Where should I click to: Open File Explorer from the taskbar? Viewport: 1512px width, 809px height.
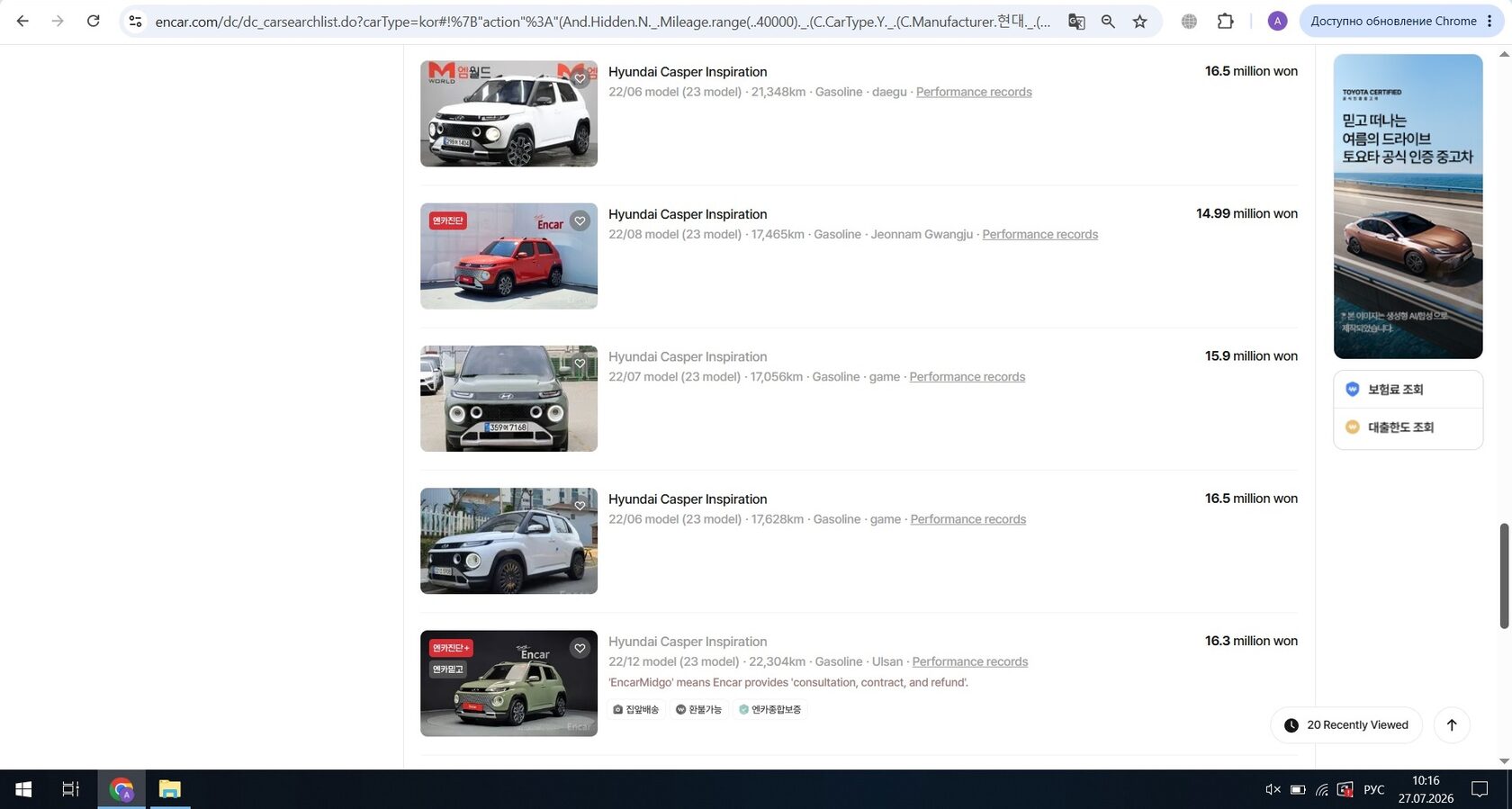[x=169, y=789]
